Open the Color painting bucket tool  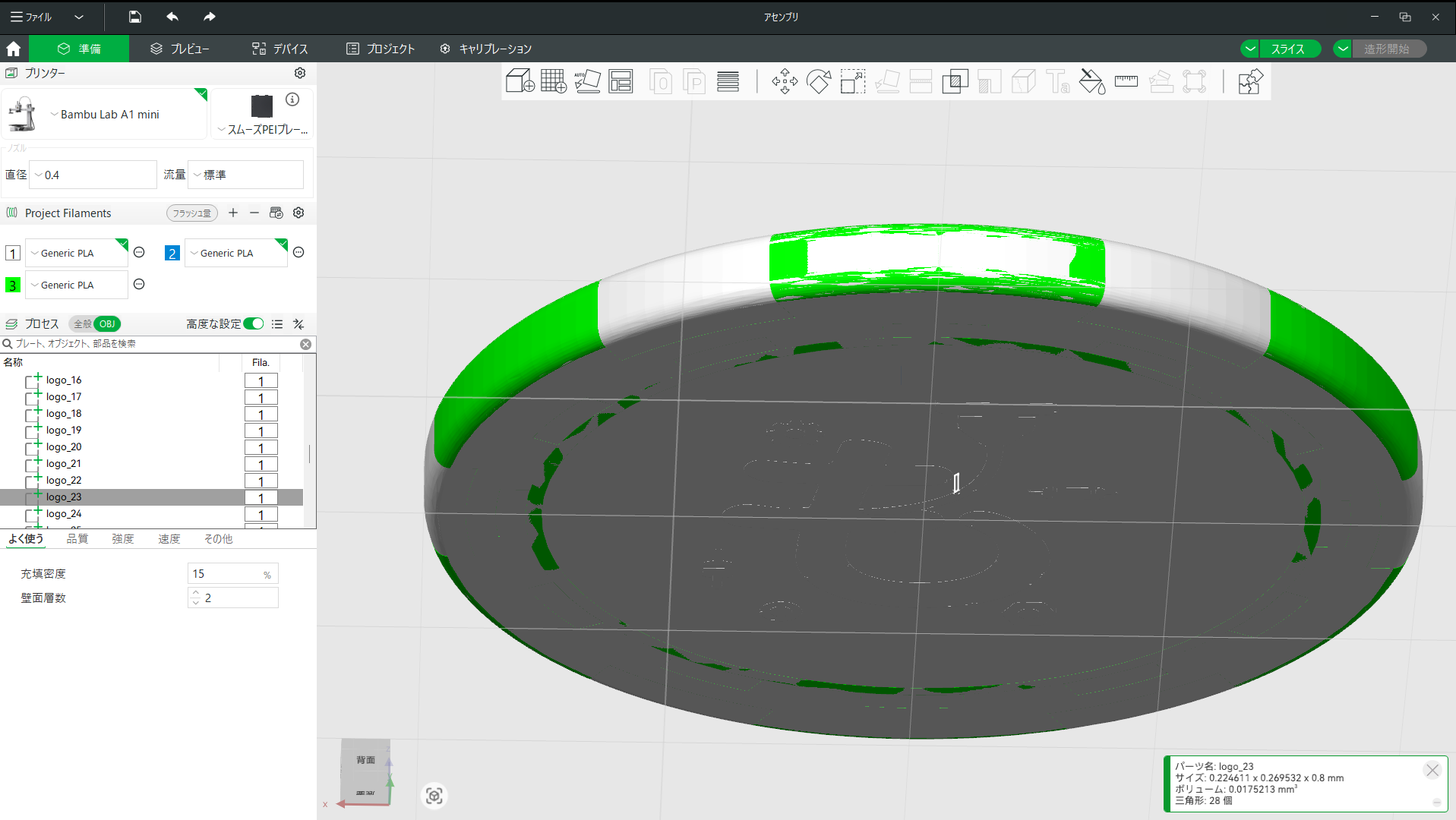(1092, 81)
